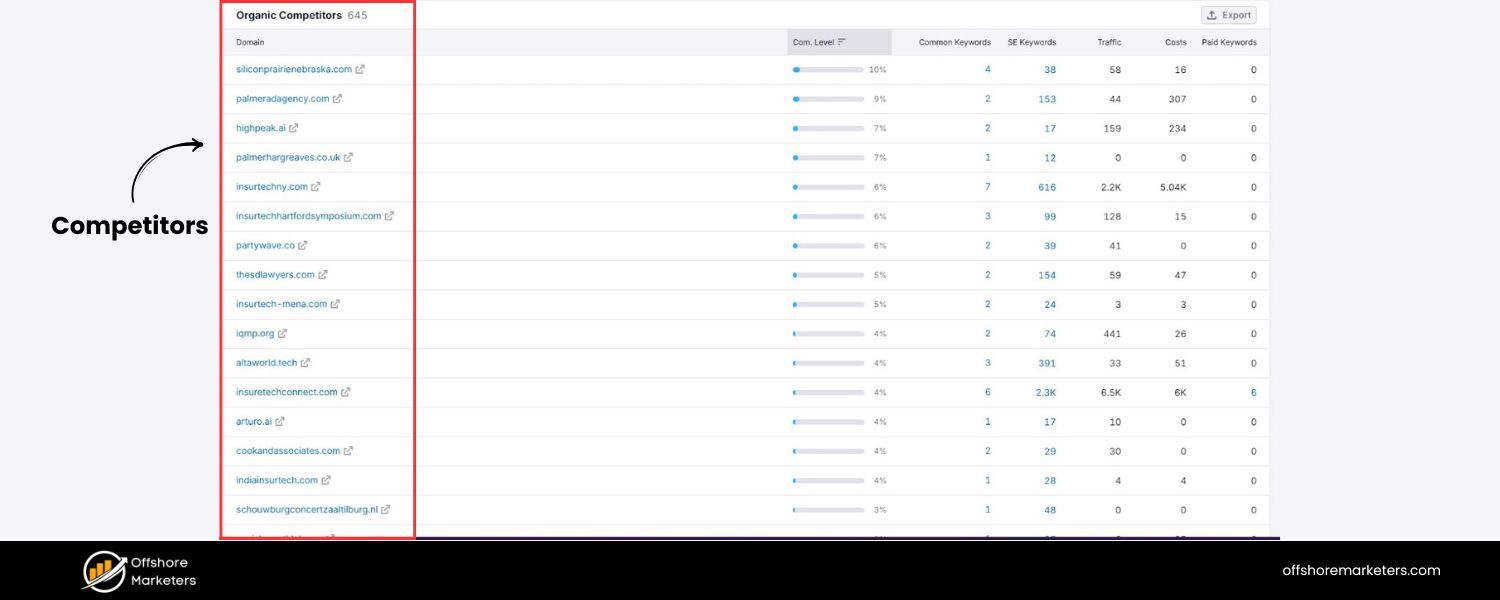Click the external link icon beside palmeradagency.com
Screen dimensions: 1500x600
click(x=338, y=98)
